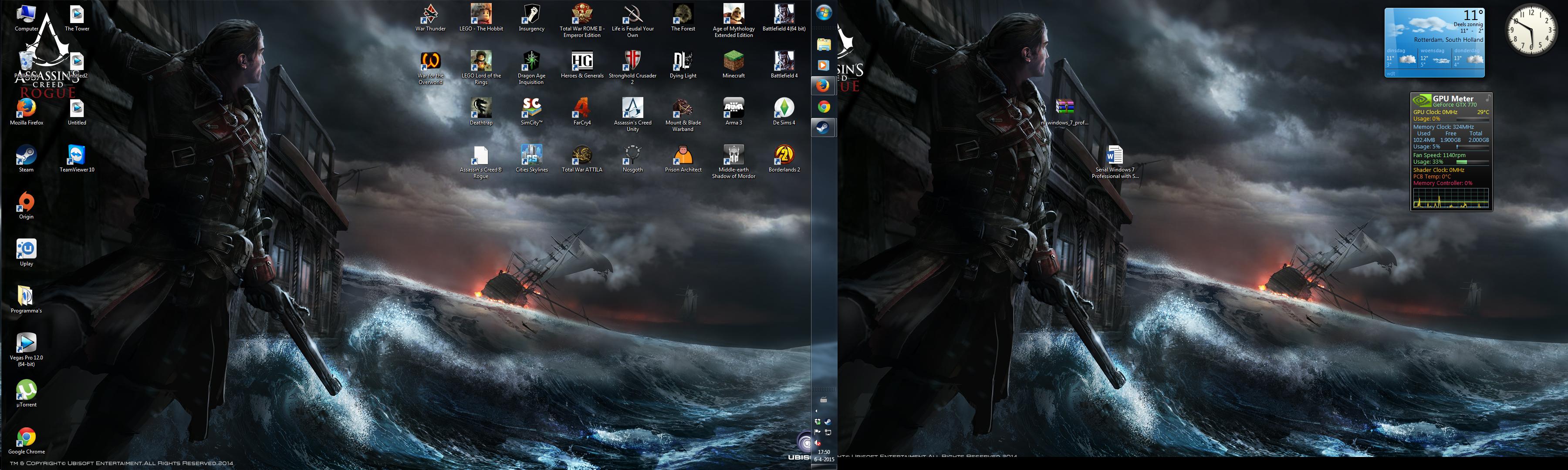The width and height of the screenshot is (1568, 470).
Task: Select the LEGO - The Hobbit shortcut
Action: [x=481, y=18]
